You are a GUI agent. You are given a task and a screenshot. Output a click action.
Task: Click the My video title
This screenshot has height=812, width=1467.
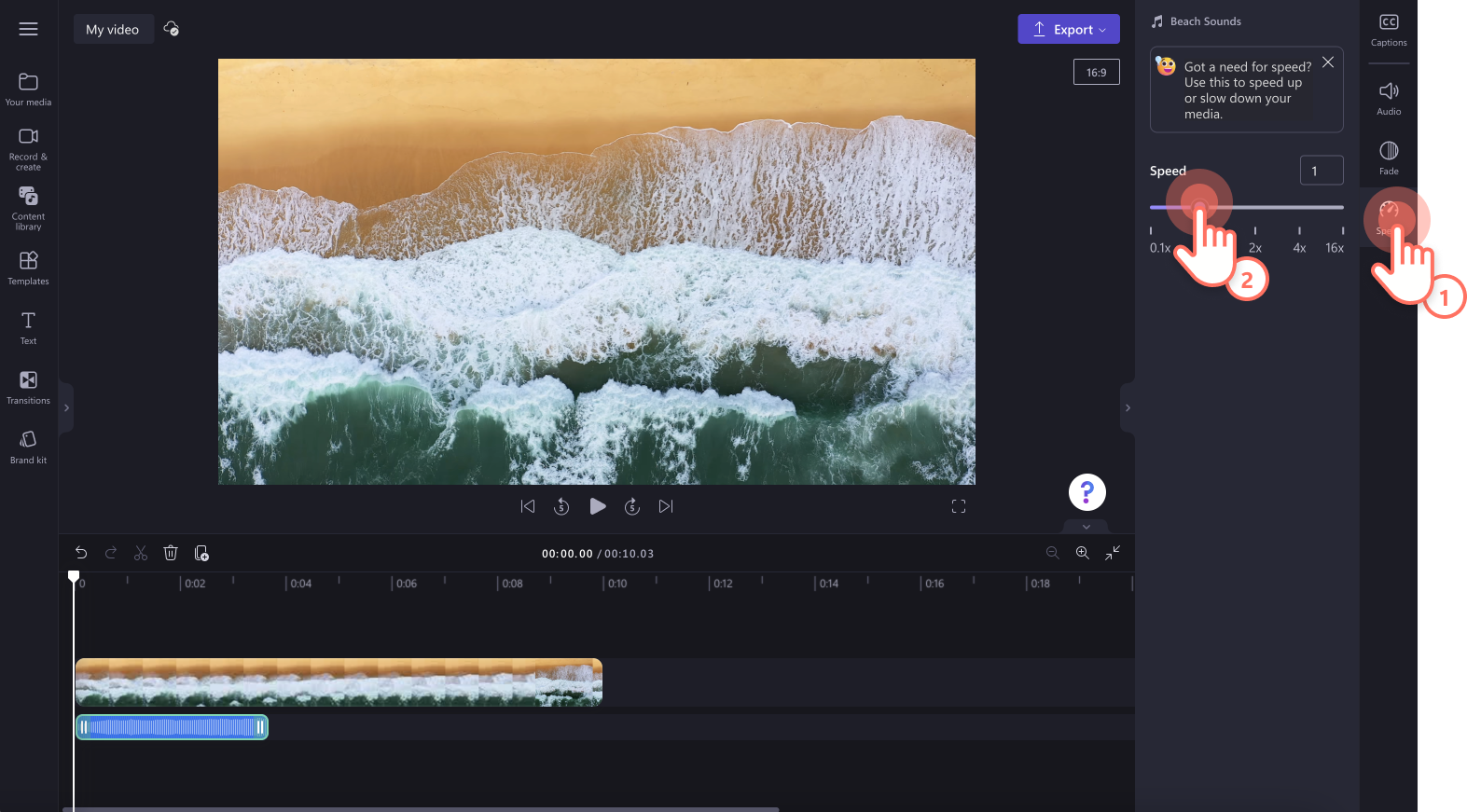tap(113, 29)
